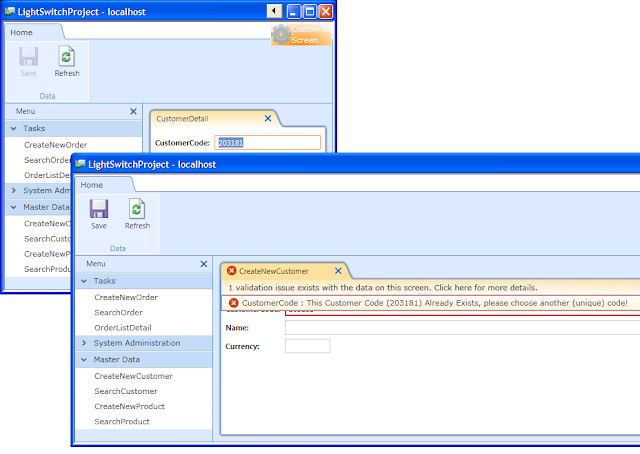Viewport: 640px width, 454px height.
Task: Select the Home ribbon tab in back window
Action: 21,32
